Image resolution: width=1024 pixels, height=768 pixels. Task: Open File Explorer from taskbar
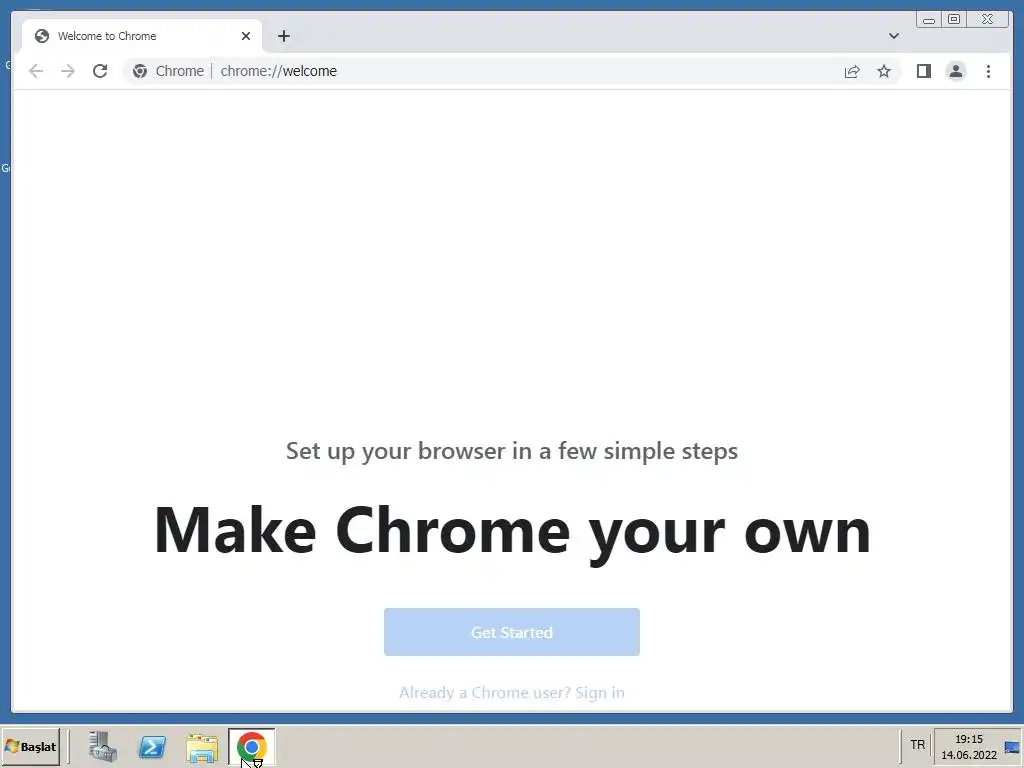[x=202, y=748]
